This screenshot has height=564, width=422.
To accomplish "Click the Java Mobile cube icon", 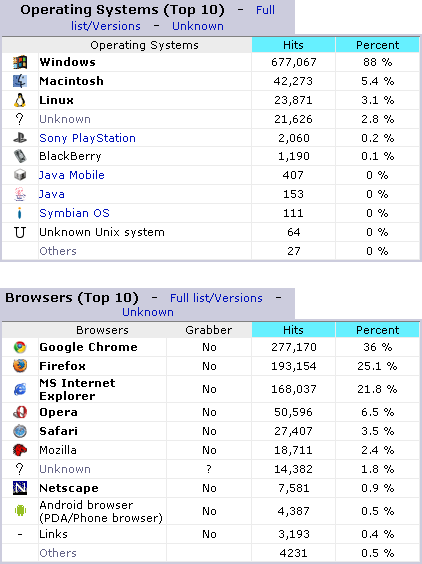I will coord(20,175).
